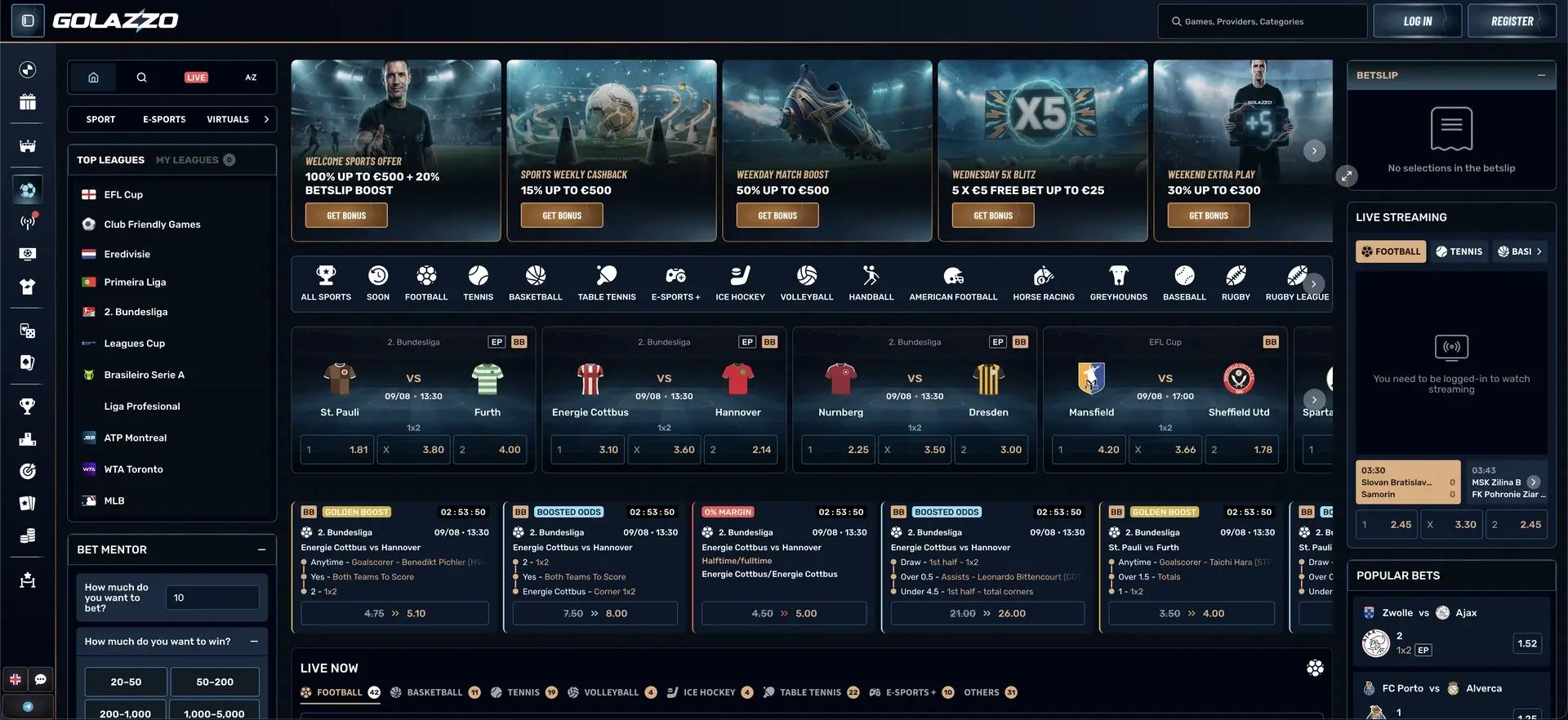Change language via the UK flag icon
This screenshot has height=720, width=1568.
pyautogui.click(x=16, y=679)
